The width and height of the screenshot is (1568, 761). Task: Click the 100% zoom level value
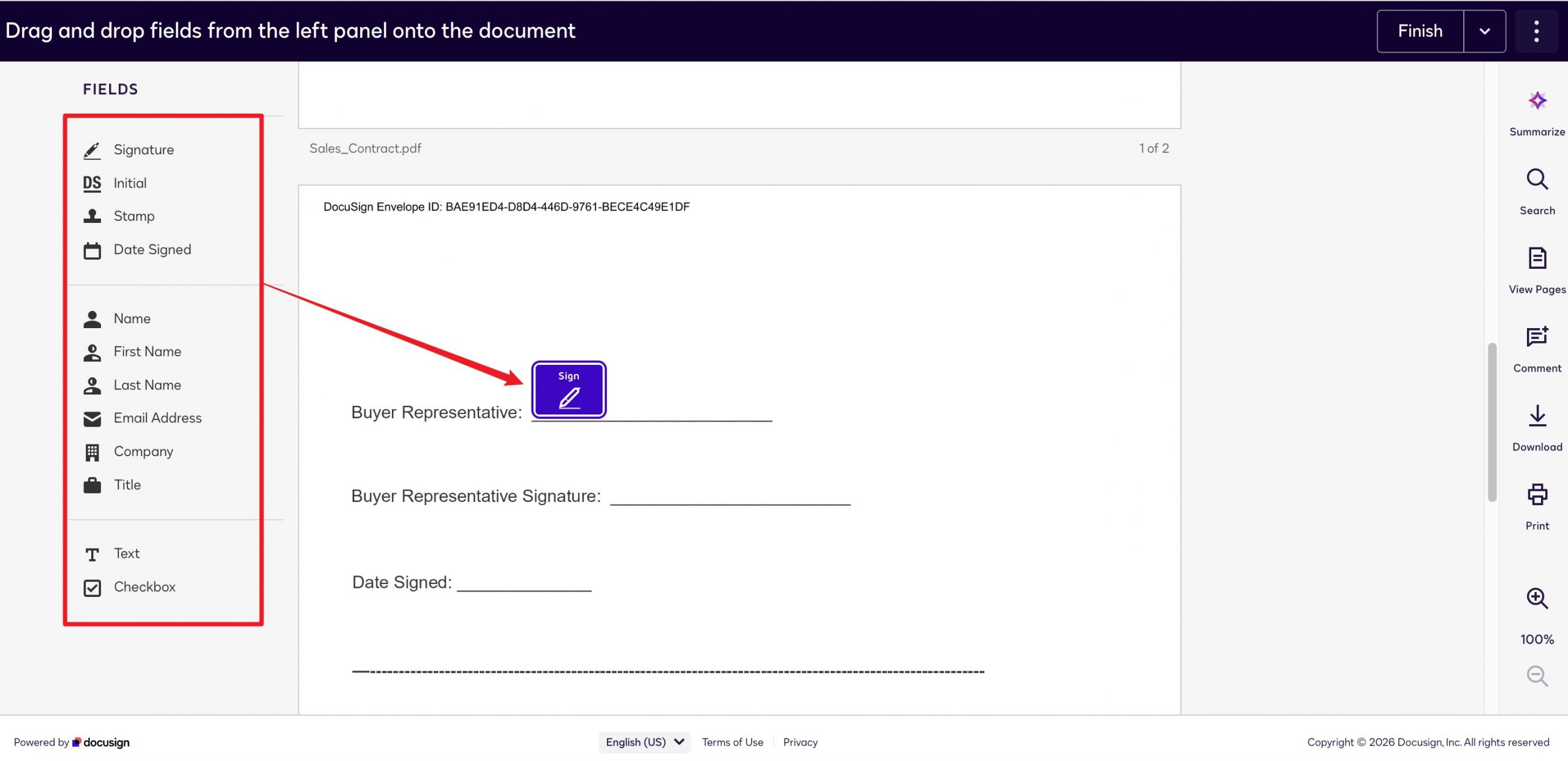click(x=1537, y=639)
